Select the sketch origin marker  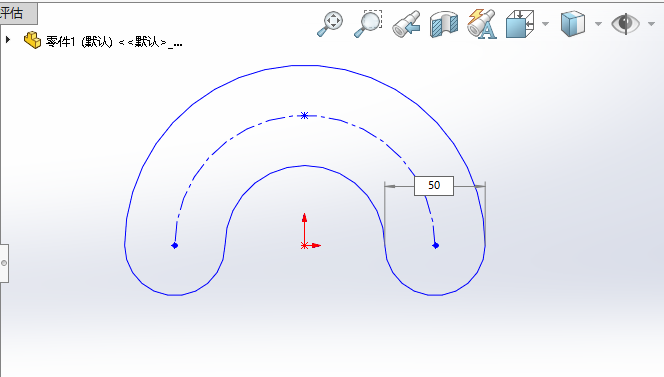(x=304, y=245)
